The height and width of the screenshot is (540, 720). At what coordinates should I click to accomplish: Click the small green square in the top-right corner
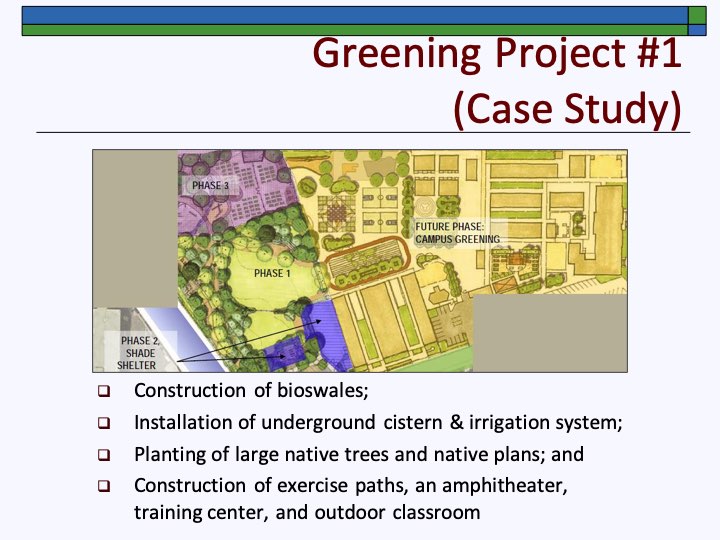(x=698, y=14)
